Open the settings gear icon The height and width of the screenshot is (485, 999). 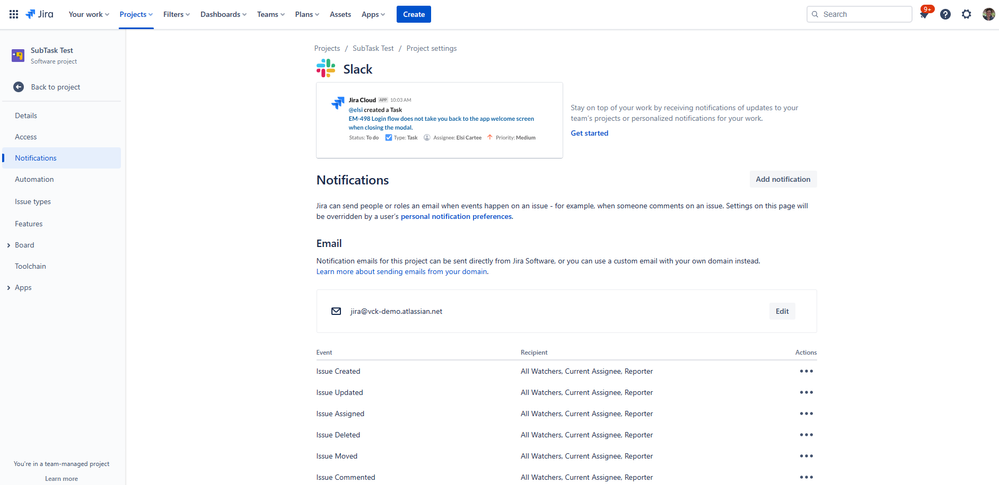(967, 14)
